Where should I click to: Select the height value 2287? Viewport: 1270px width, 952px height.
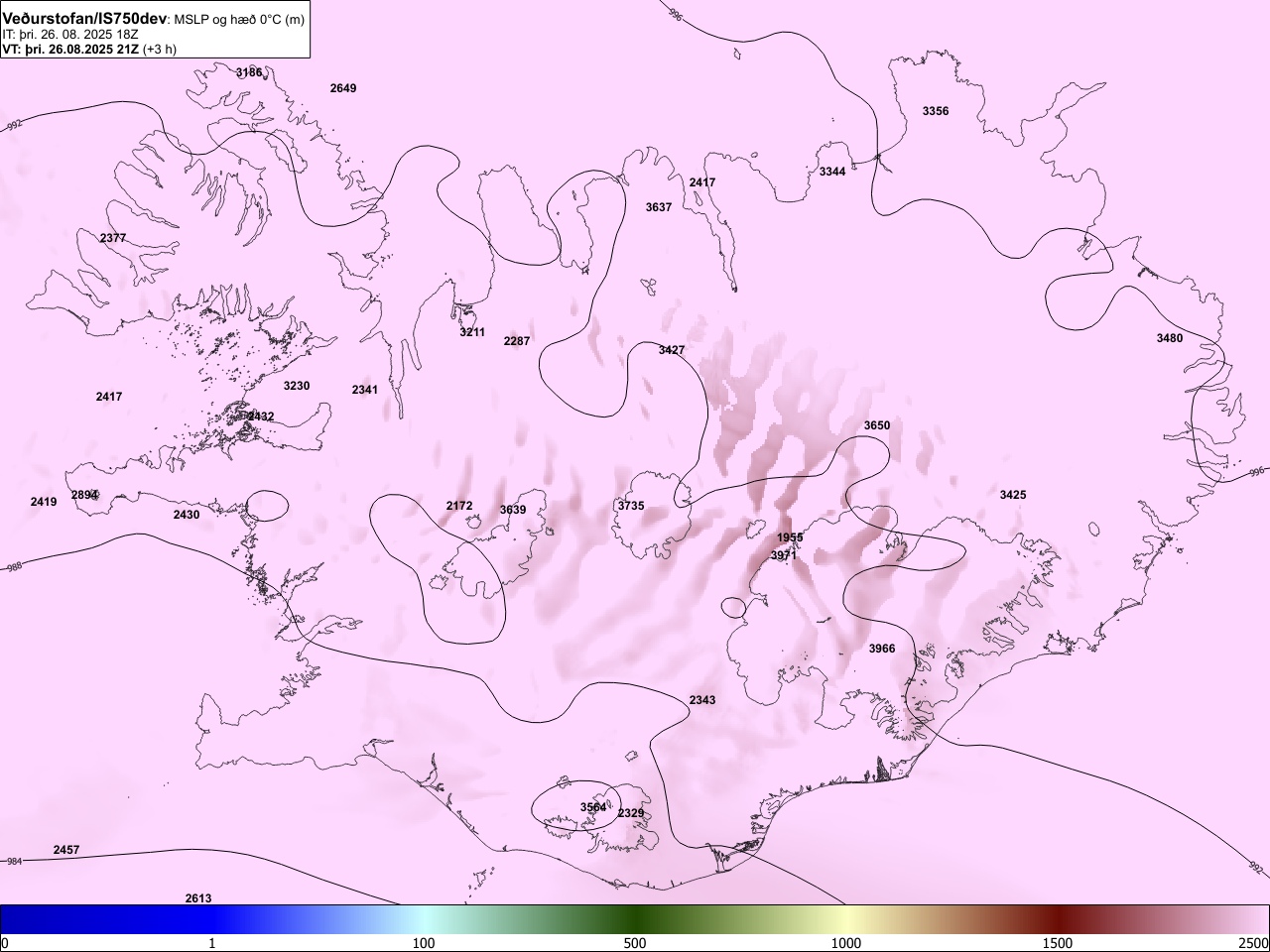[x=517, y=341]
